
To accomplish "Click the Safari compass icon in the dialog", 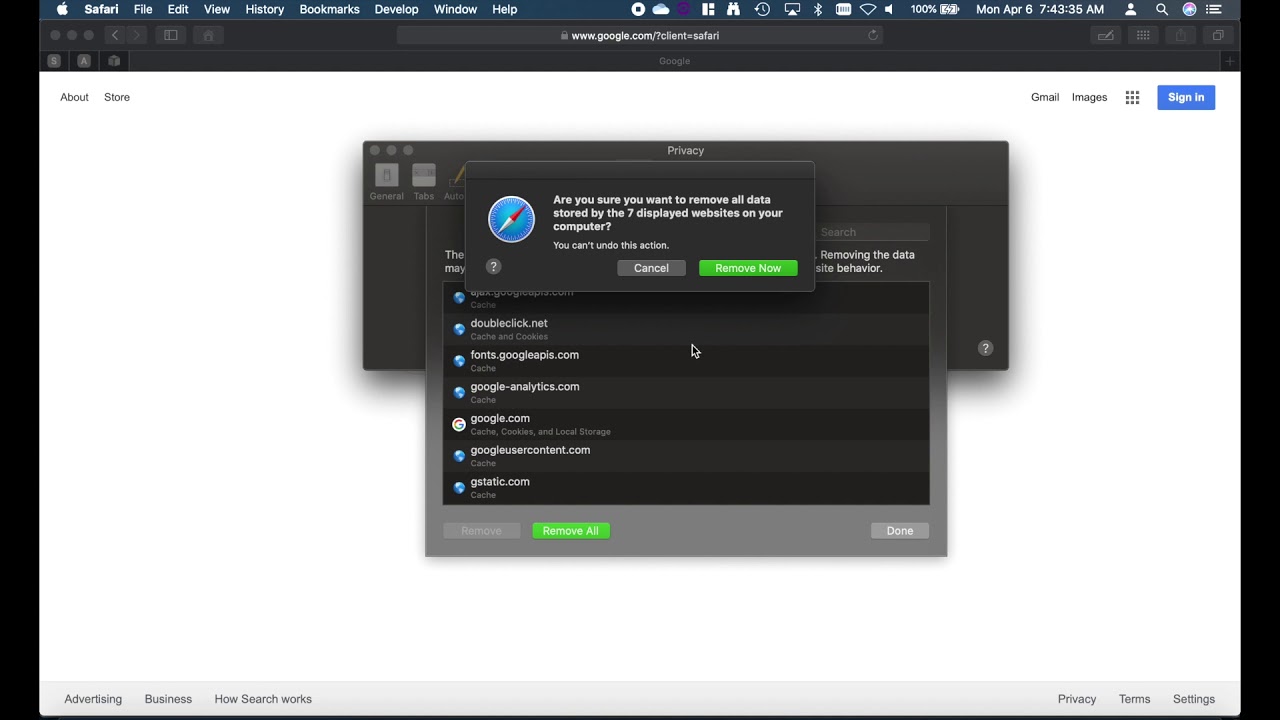I will 511,219.
